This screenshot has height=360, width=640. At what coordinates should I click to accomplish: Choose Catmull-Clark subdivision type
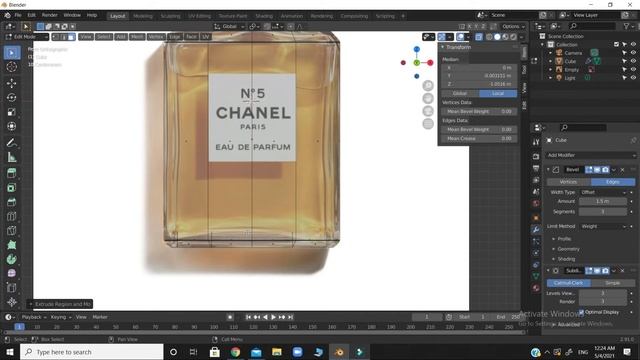(x=569, y=283)
